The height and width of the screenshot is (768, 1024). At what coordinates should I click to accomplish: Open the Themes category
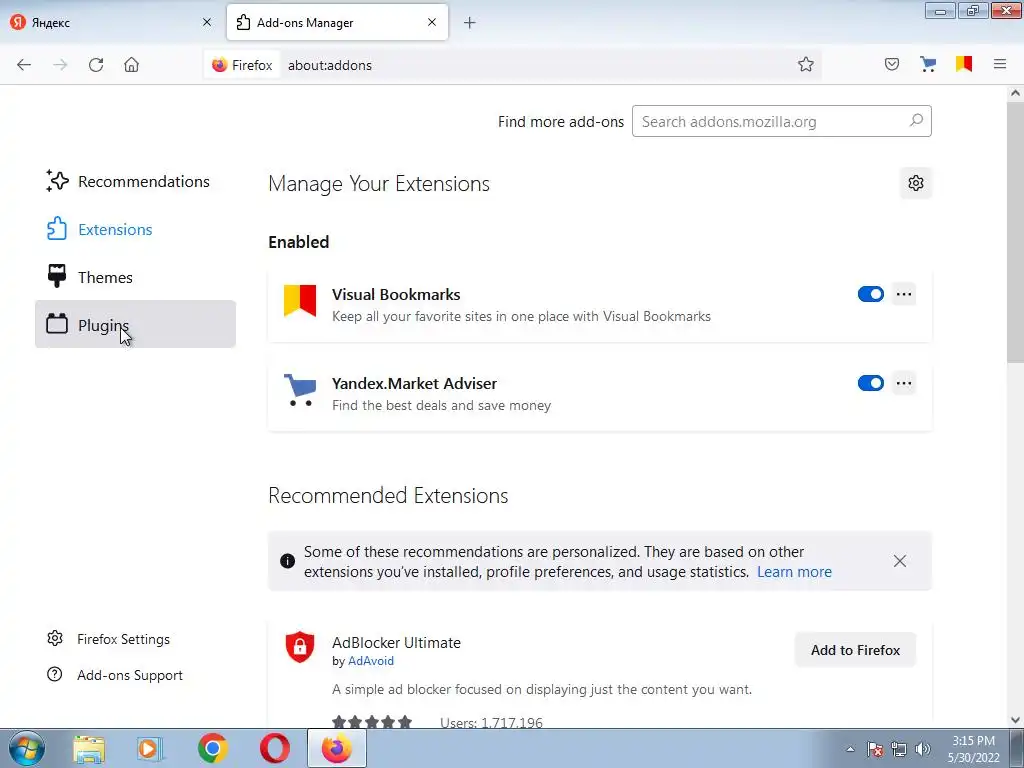tap(135, 277)
